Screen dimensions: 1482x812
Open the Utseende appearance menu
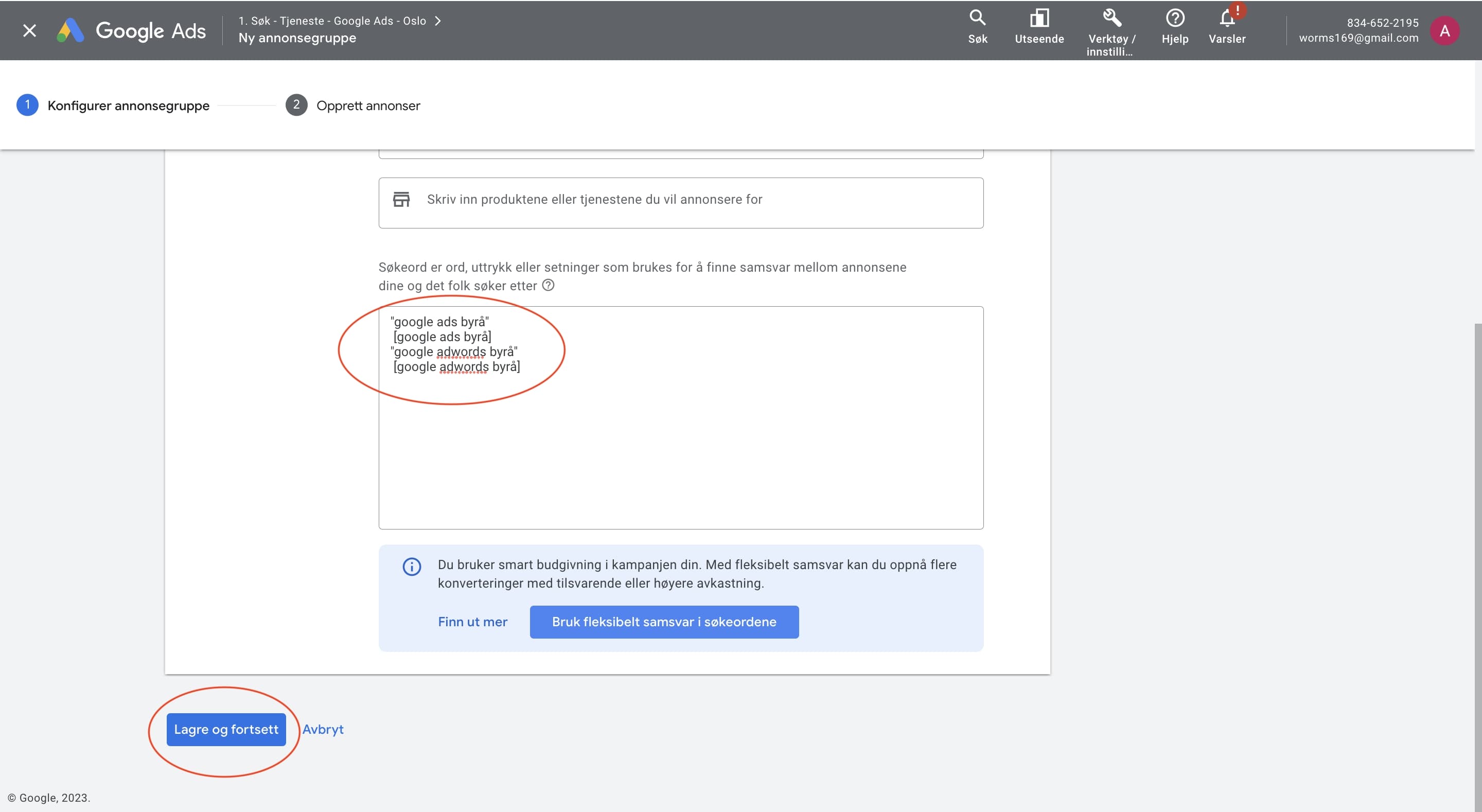click(1039, 26)
